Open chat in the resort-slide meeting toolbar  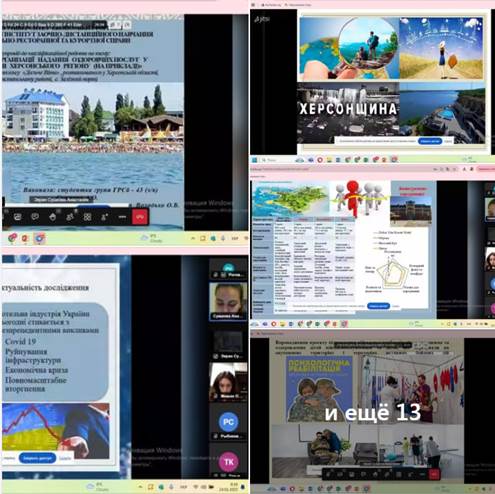point(35,217)
